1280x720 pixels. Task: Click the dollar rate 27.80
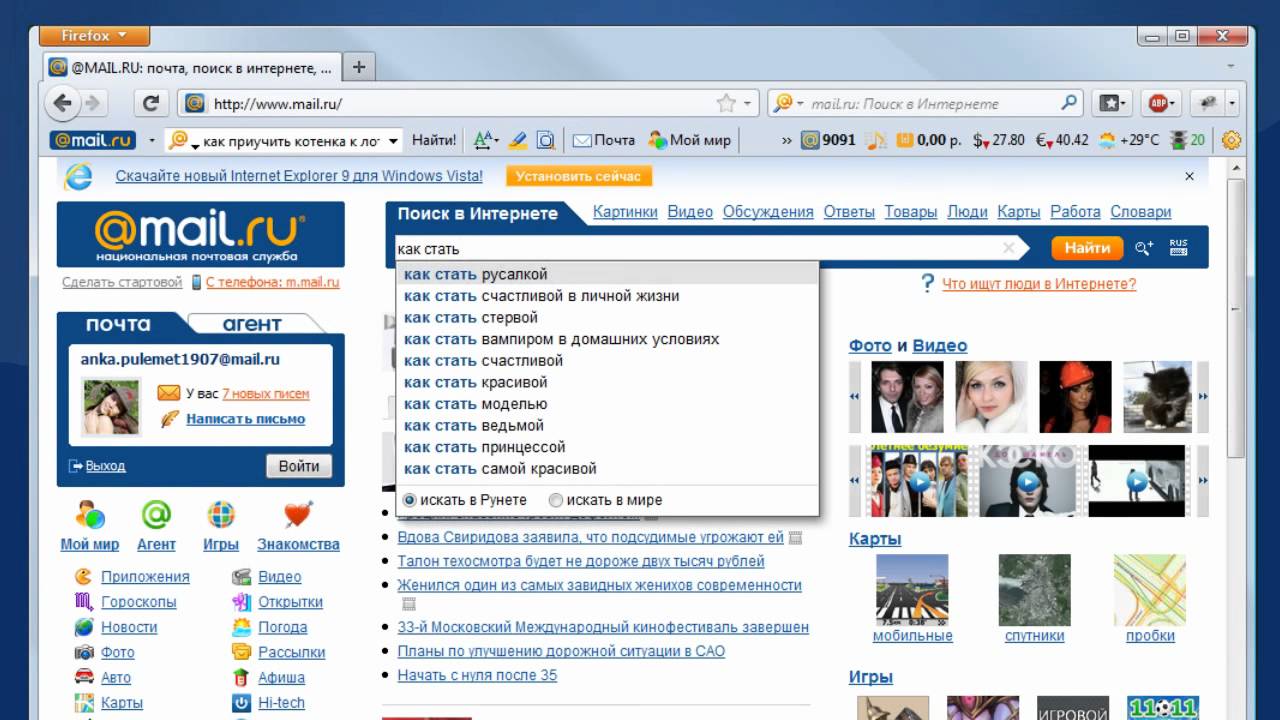tap(999, 140)
